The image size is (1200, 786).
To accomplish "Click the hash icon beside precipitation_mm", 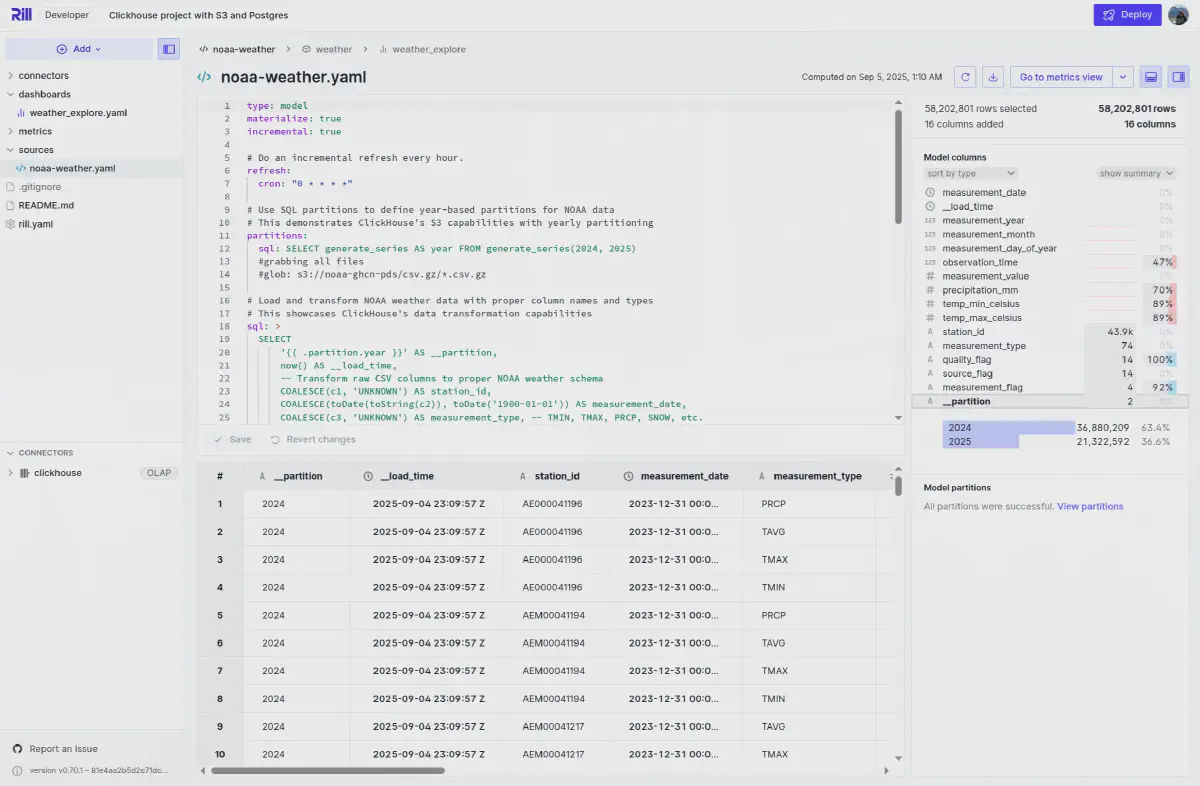I will (x=931, y=290).
